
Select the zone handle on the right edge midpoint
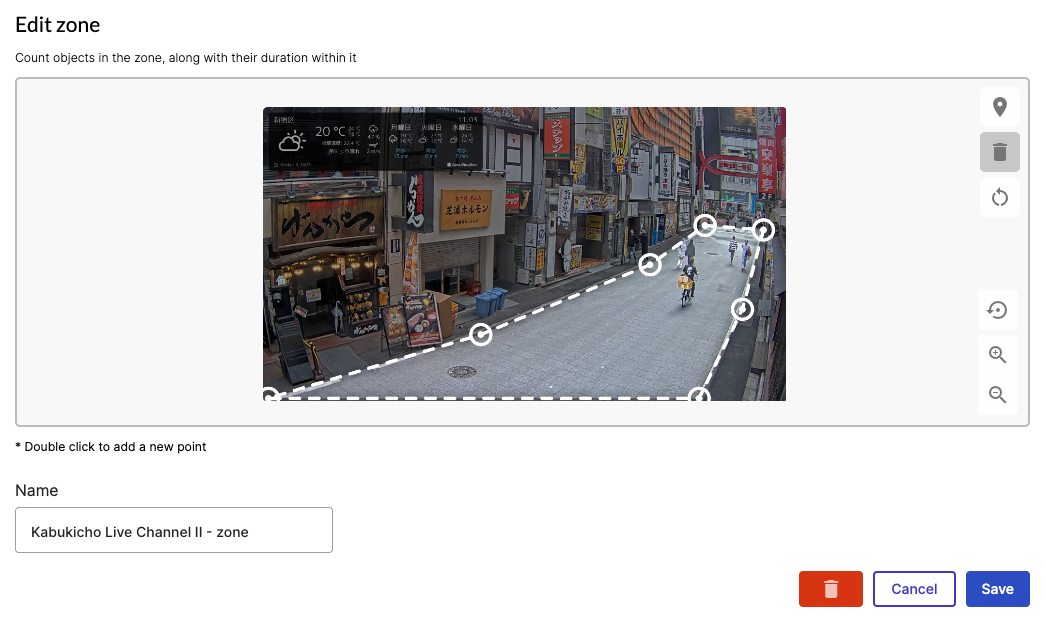click(x=742, y=309)
